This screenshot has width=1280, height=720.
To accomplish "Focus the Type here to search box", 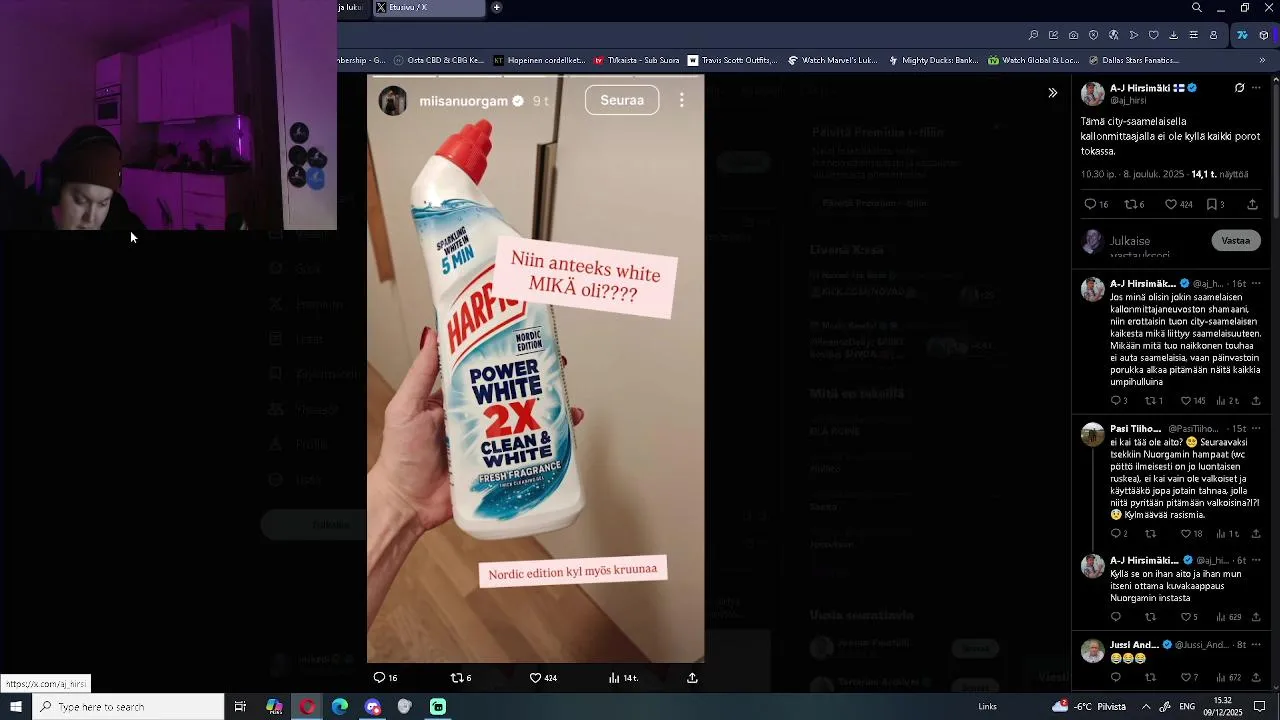I will point(128,707).
